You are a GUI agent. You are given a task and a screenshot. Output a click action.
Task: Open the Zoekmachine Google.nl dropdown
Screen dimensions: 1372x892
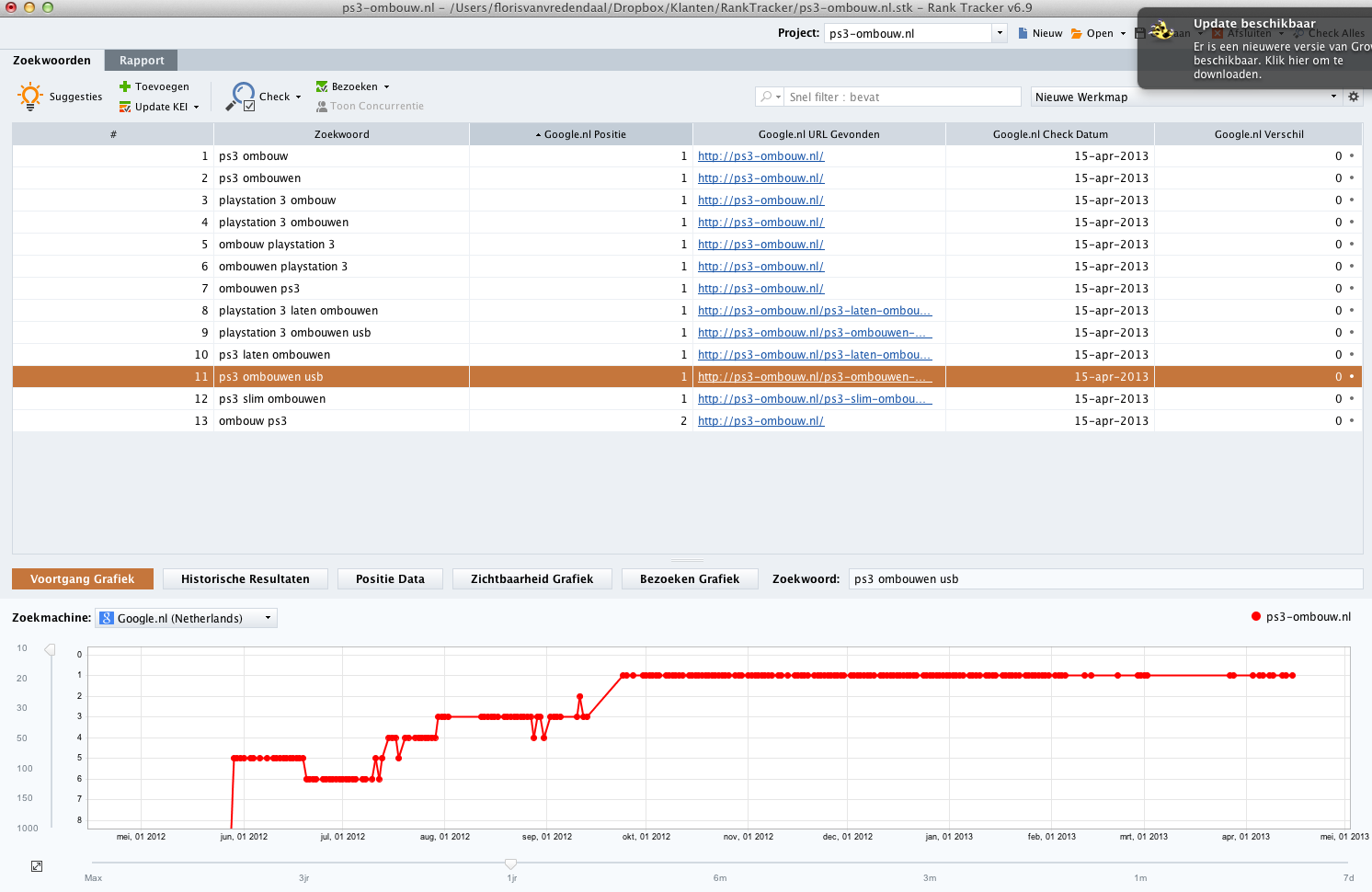[x=187, y=618]
